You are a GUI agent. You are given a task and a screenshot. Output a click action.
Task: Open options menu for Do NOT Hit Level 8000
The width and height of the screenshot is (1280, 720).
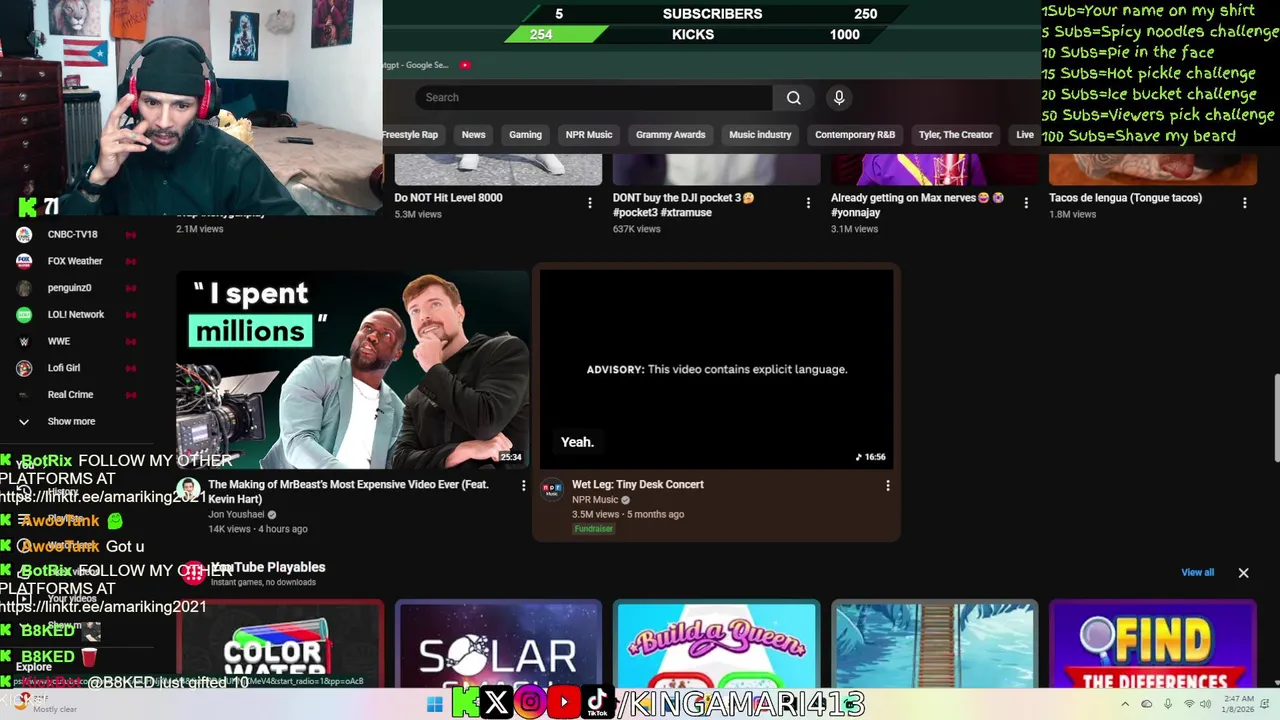(x=590, y=203)
